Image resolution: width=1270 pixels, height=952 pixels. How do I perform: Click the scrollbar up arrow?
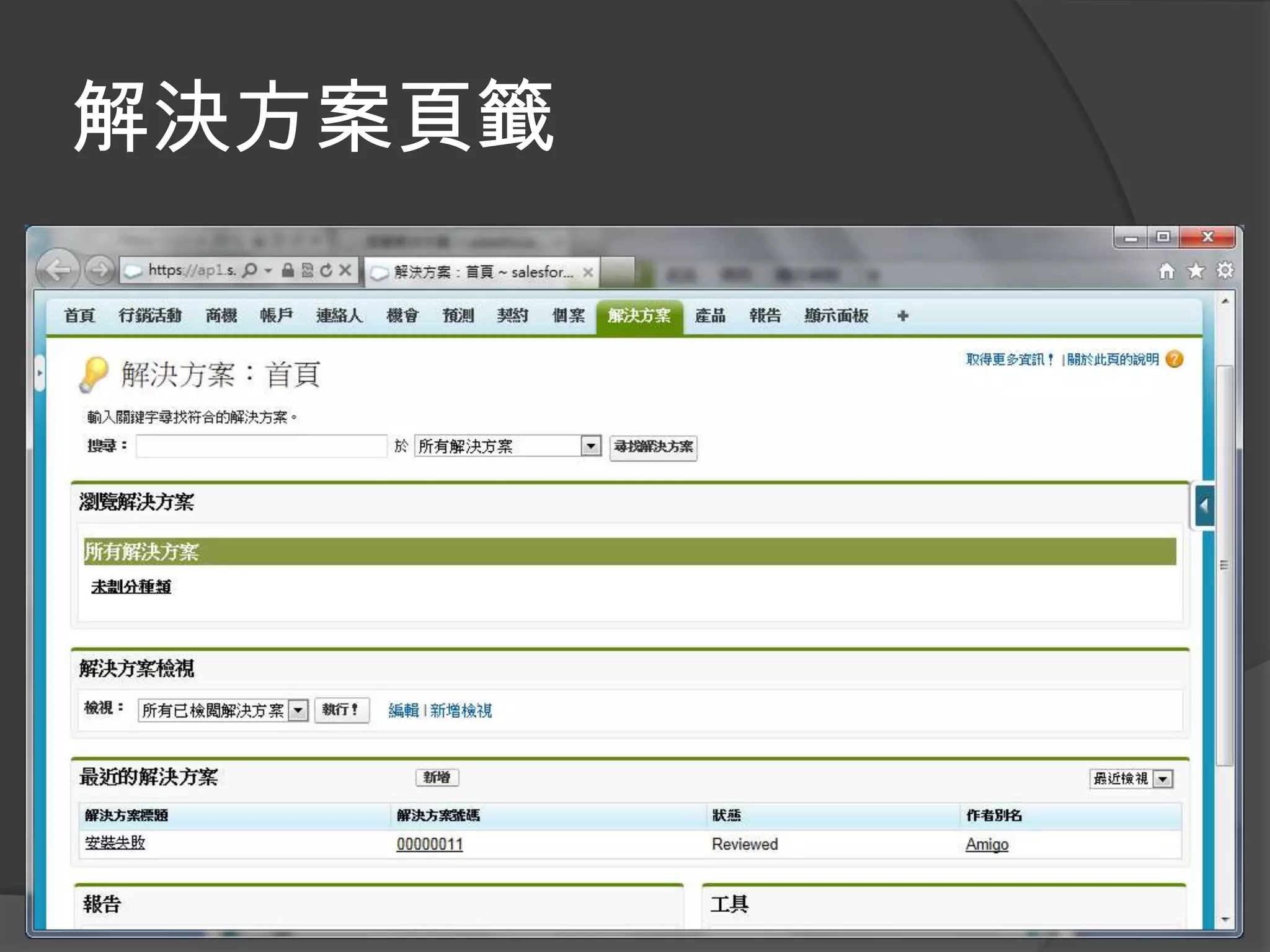(1225, 301)
